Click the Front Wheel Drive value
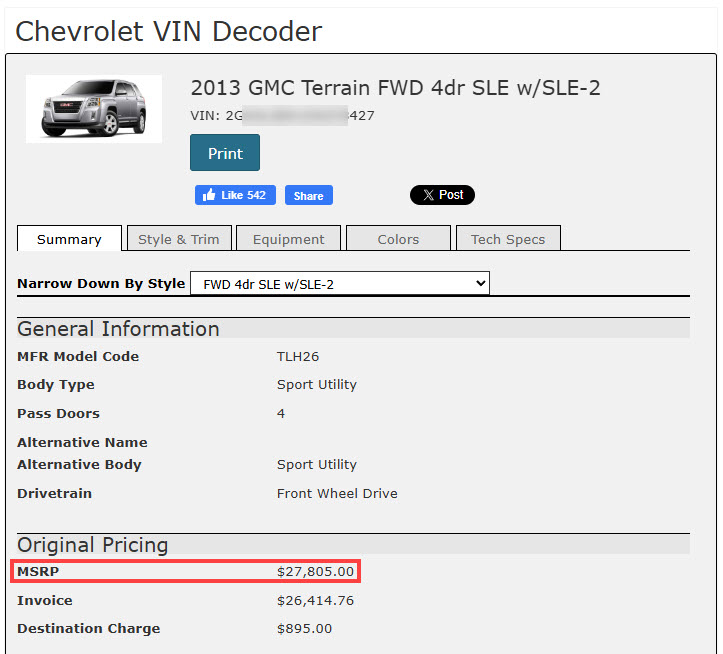Viewport: 723px width, 654px height. point(337,493)
